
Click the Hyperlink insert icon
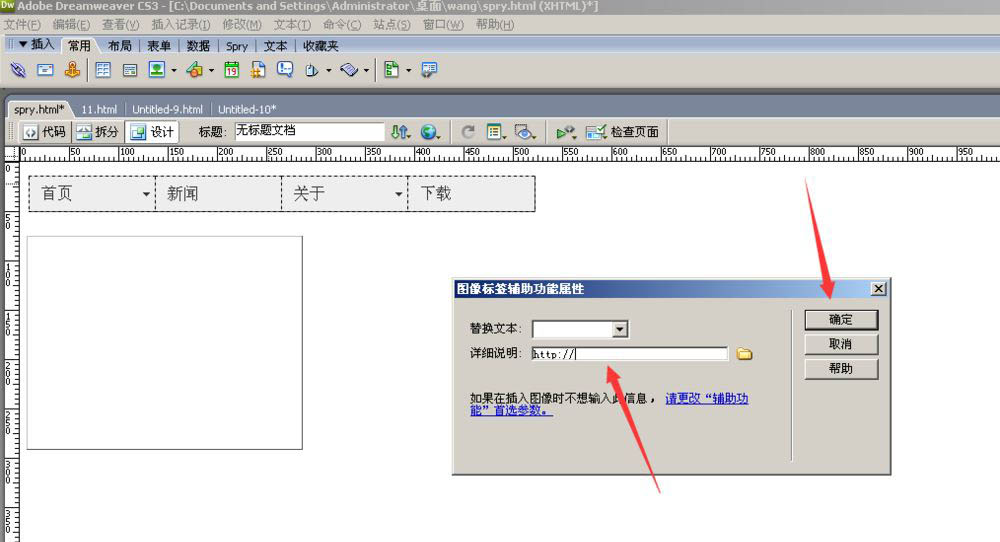tap(18, 70)
